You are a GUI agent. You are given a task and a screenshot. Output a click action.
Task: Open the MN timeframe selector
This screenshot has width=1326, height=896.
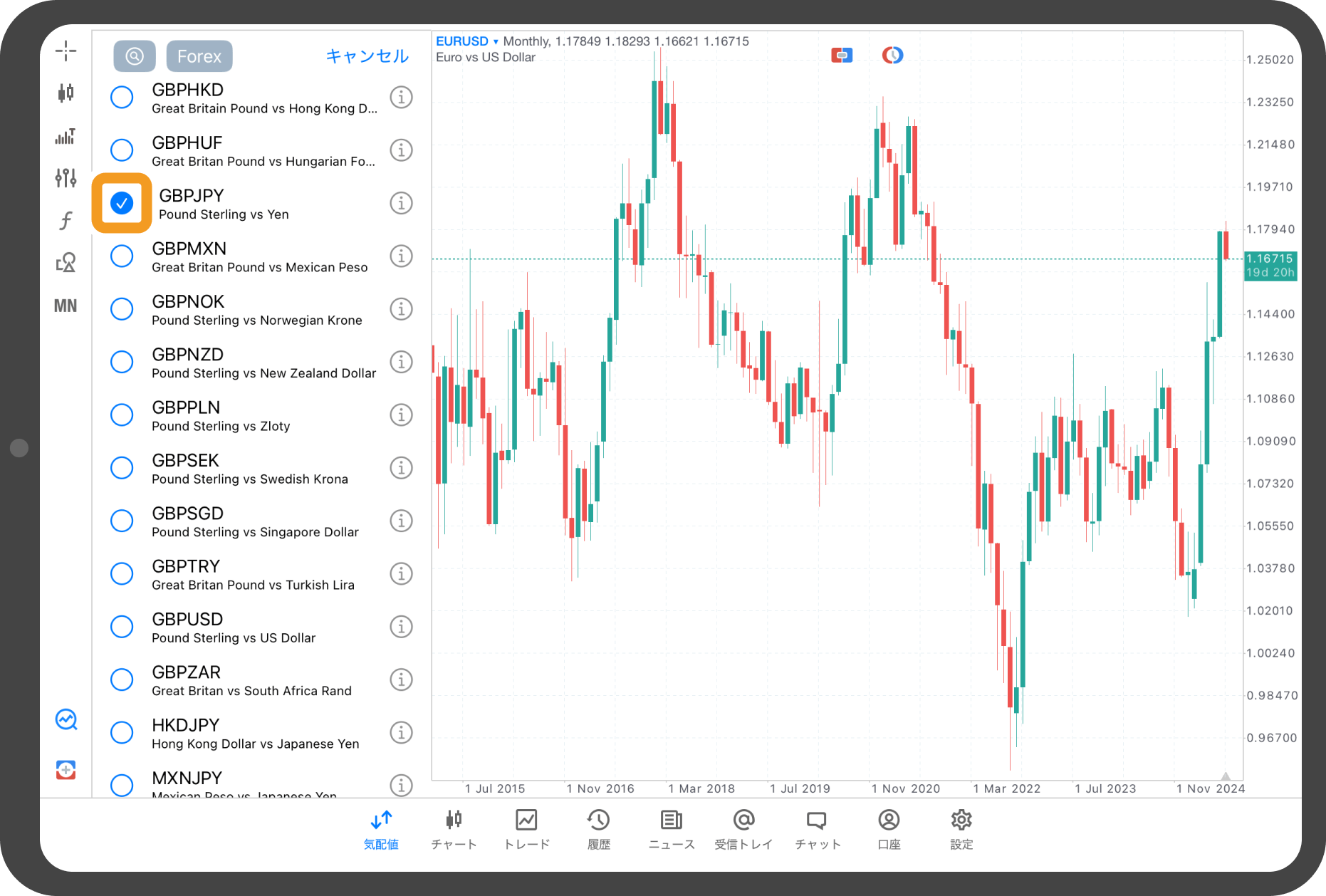click(x=66, y=306)
